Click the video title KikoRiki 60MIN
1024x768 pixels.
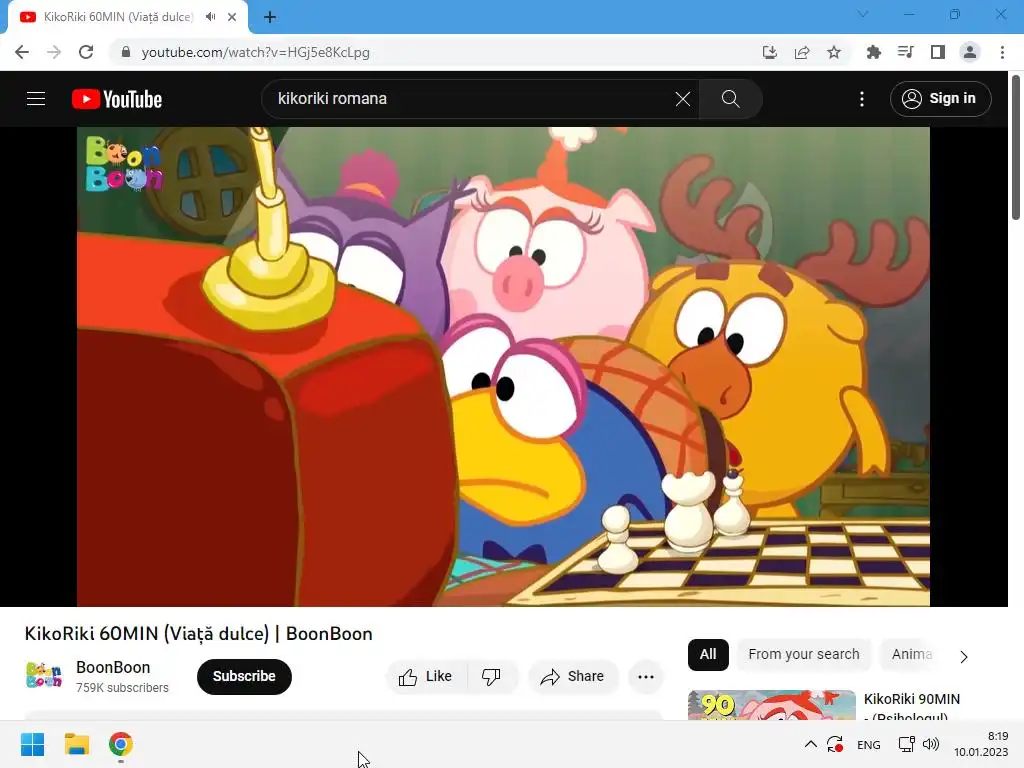click(x=199, y=633)
